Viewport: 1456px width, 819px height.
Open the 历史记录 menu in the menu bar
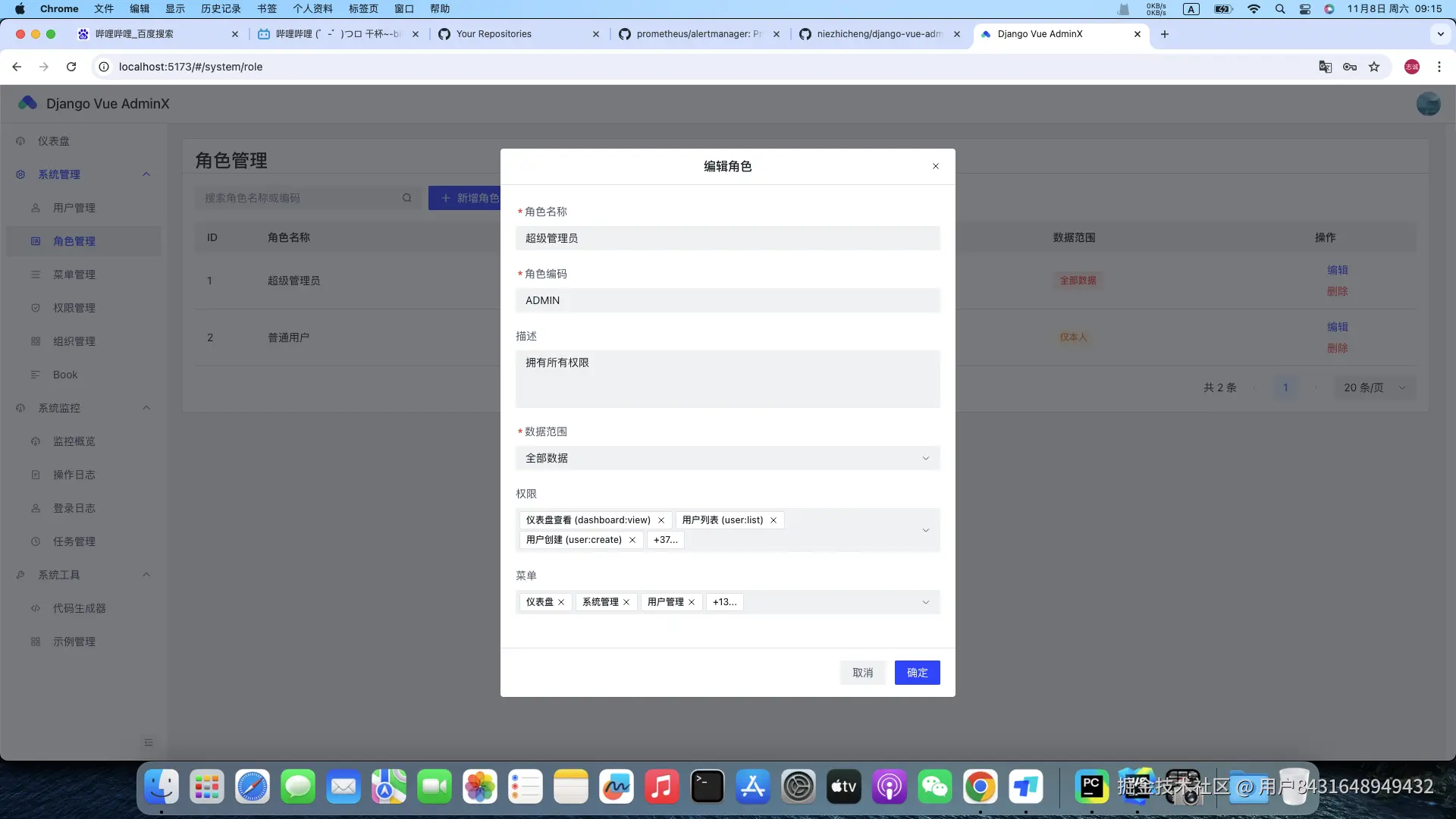click(219, 8)
